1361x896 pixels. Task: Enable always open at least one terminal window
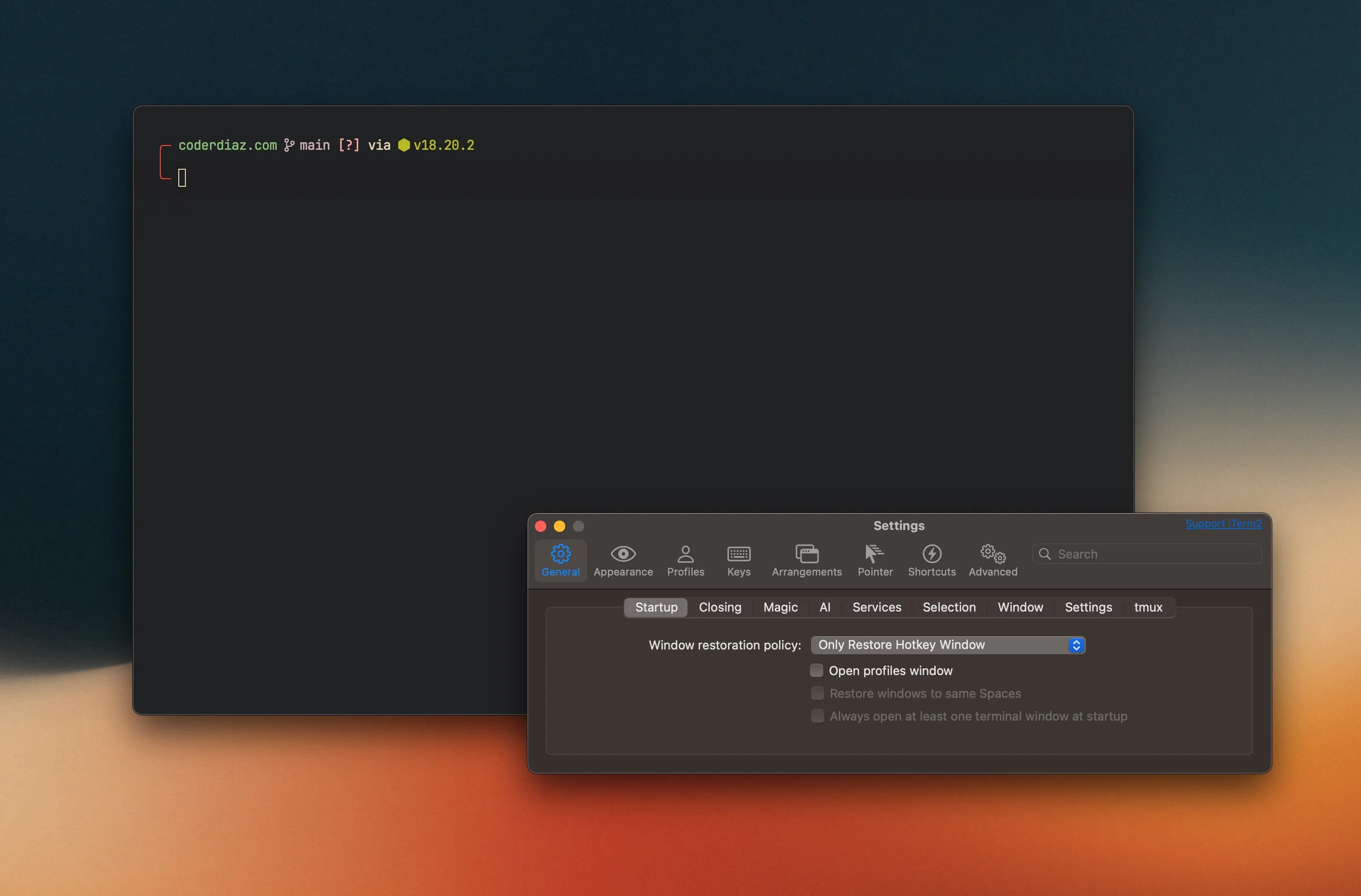[817, 716]
